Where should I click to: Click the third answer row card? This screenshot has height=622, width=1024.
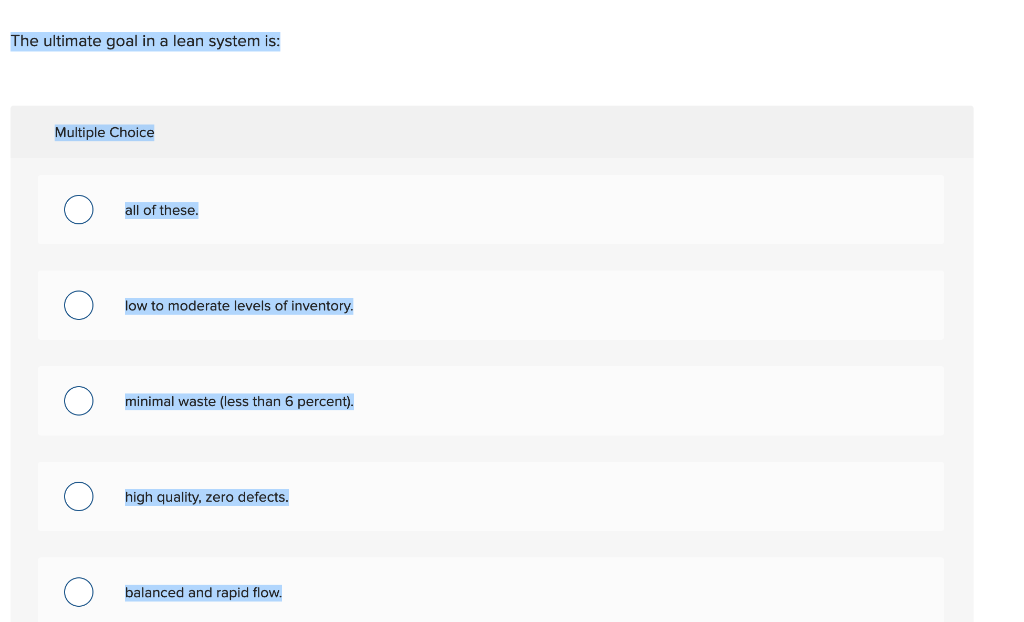tap(490, 400)
